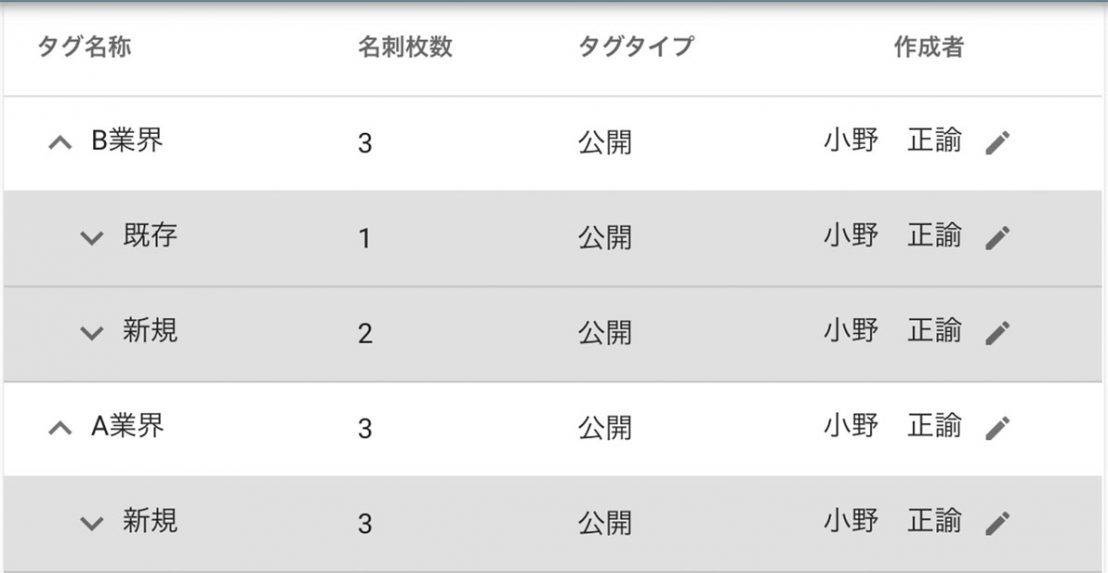
Task: Select the A業界 tag name
Action: click(x=127, y=426)
